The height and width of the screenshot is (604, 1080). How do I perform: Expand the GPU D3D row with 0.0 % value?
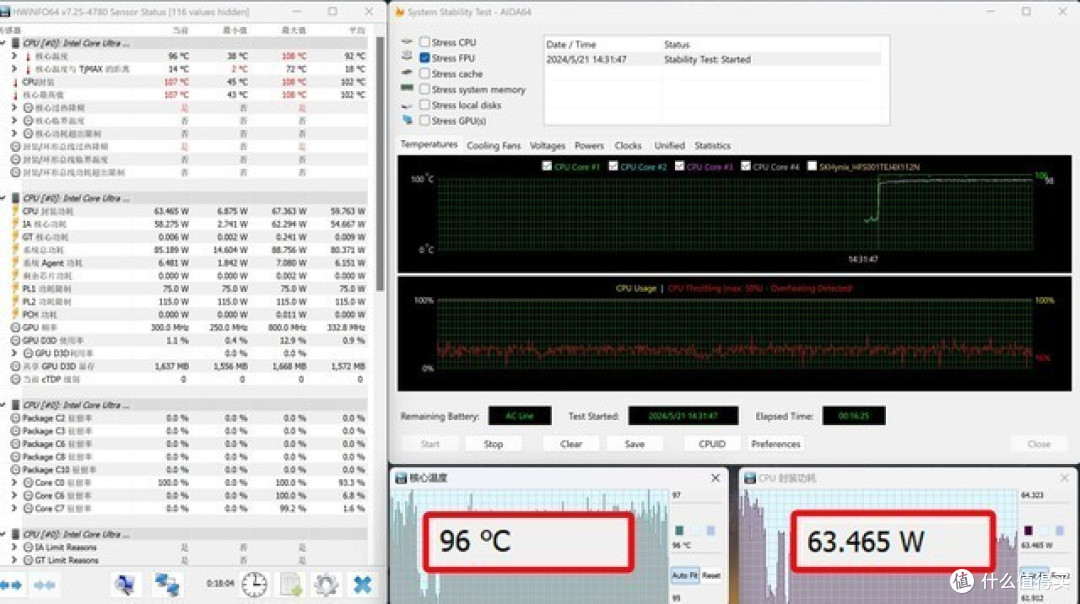[x=14, y=353]
